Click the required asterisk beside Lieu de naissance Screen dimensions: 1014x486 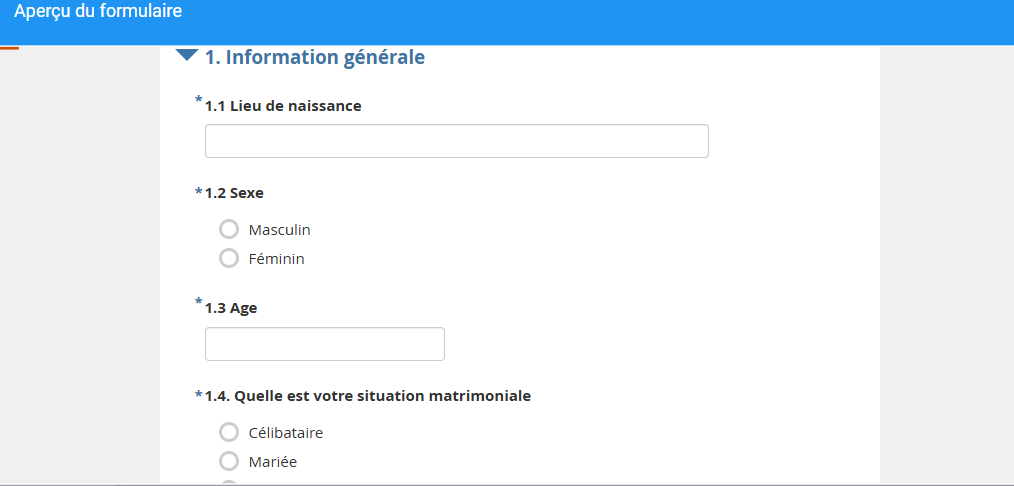pos(199,101)
